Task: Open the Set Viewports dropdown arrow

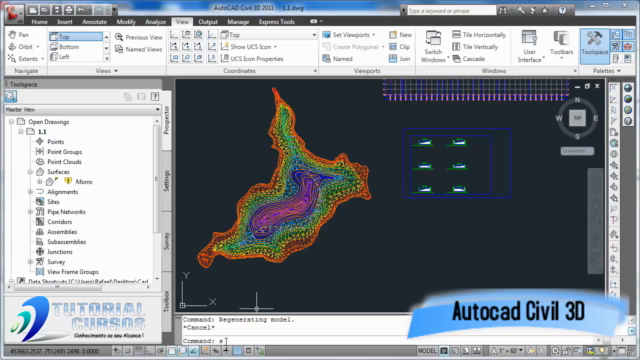Action: point(373,35)
